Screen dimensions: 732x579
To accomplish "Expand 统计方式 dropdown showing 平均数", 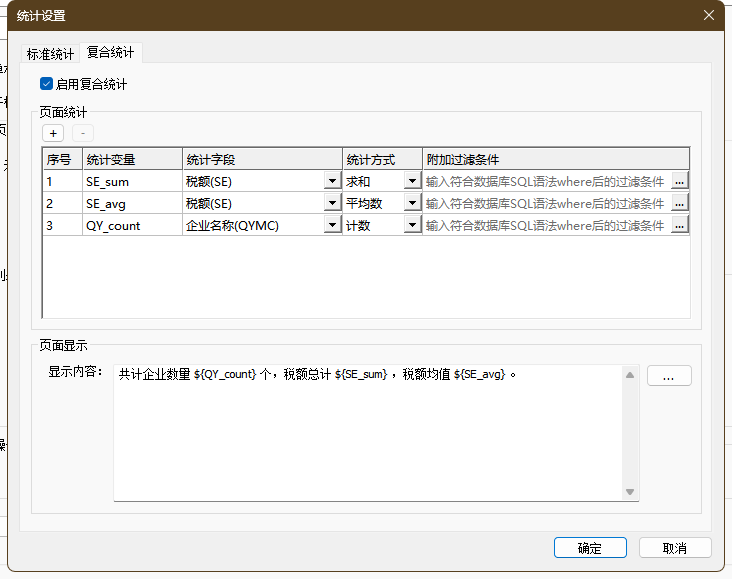I will (x=411, y=204).
